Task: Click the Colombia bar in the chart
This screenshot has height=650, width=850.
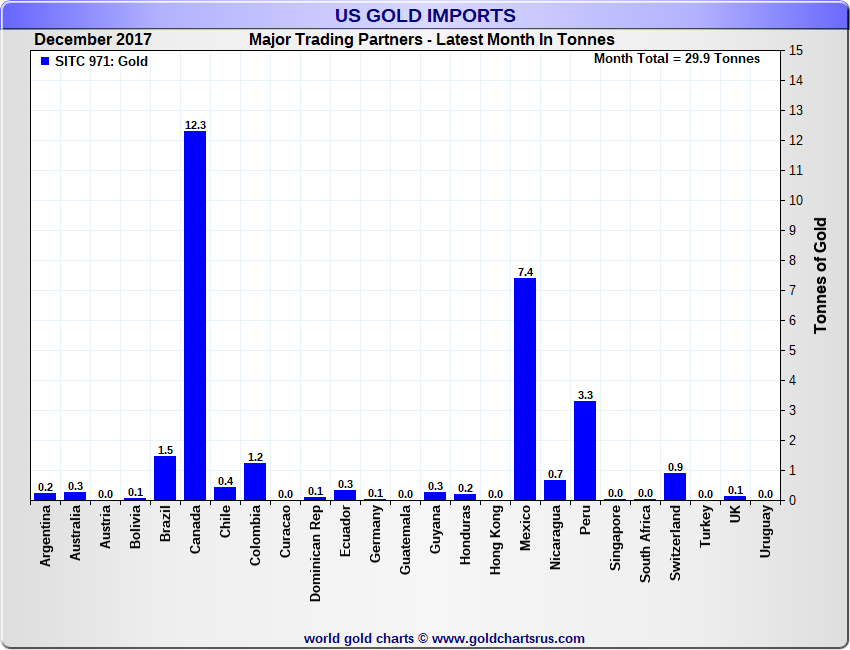Action: [255, 481]
